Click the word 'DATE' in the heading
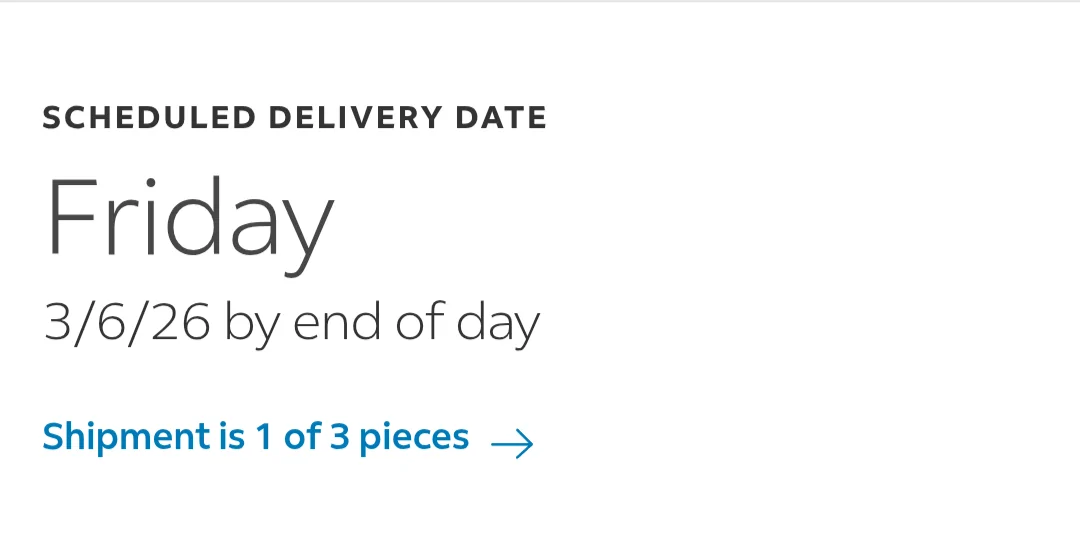Viewport: 1080px width, 548px height. point(501,118)
